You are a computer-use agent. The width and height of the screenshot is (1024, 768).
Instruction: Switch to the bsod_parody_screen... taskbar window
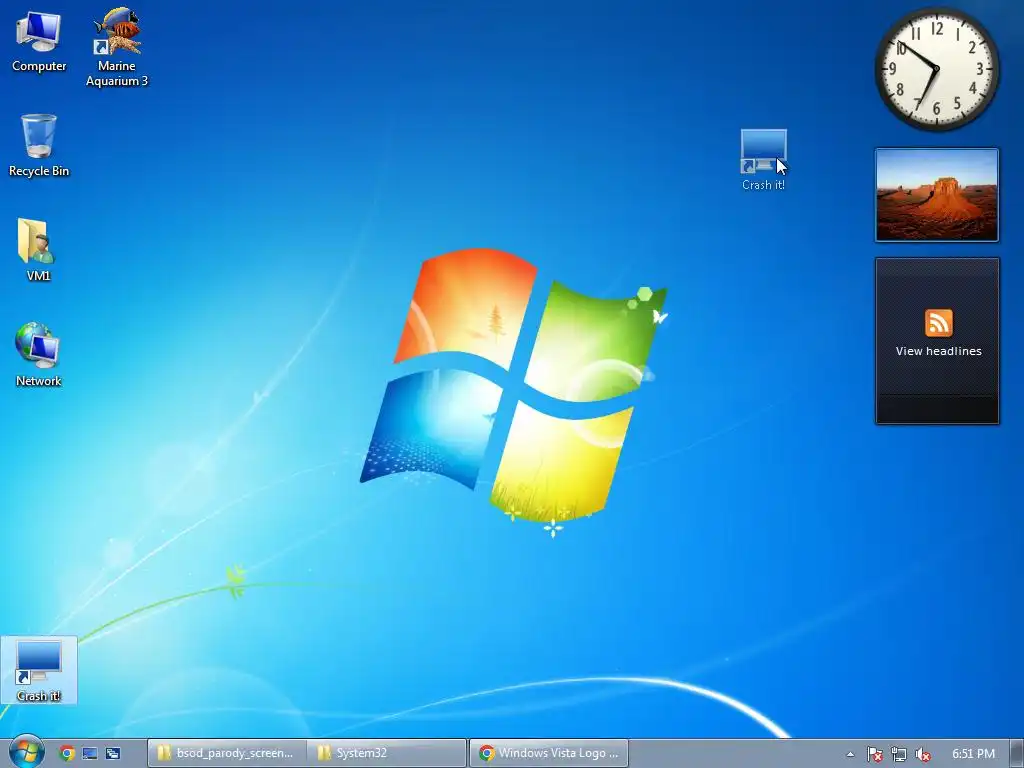point(227,753)
